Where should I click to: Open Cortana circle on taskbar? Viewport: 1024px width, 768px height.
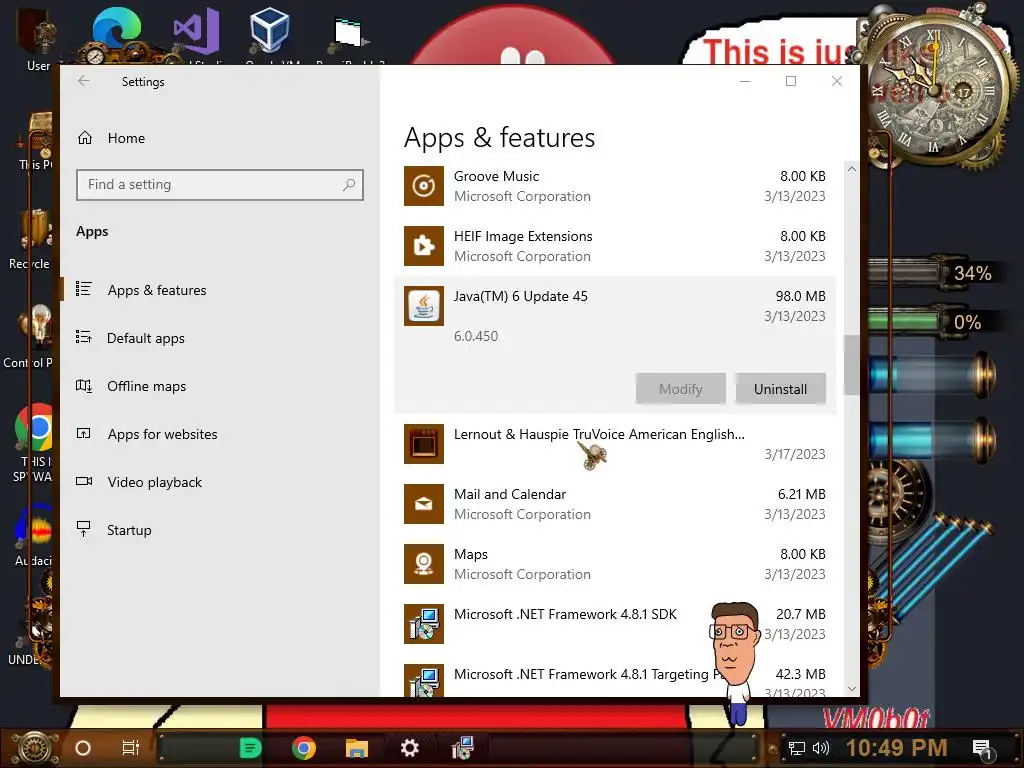coord(83,748)
